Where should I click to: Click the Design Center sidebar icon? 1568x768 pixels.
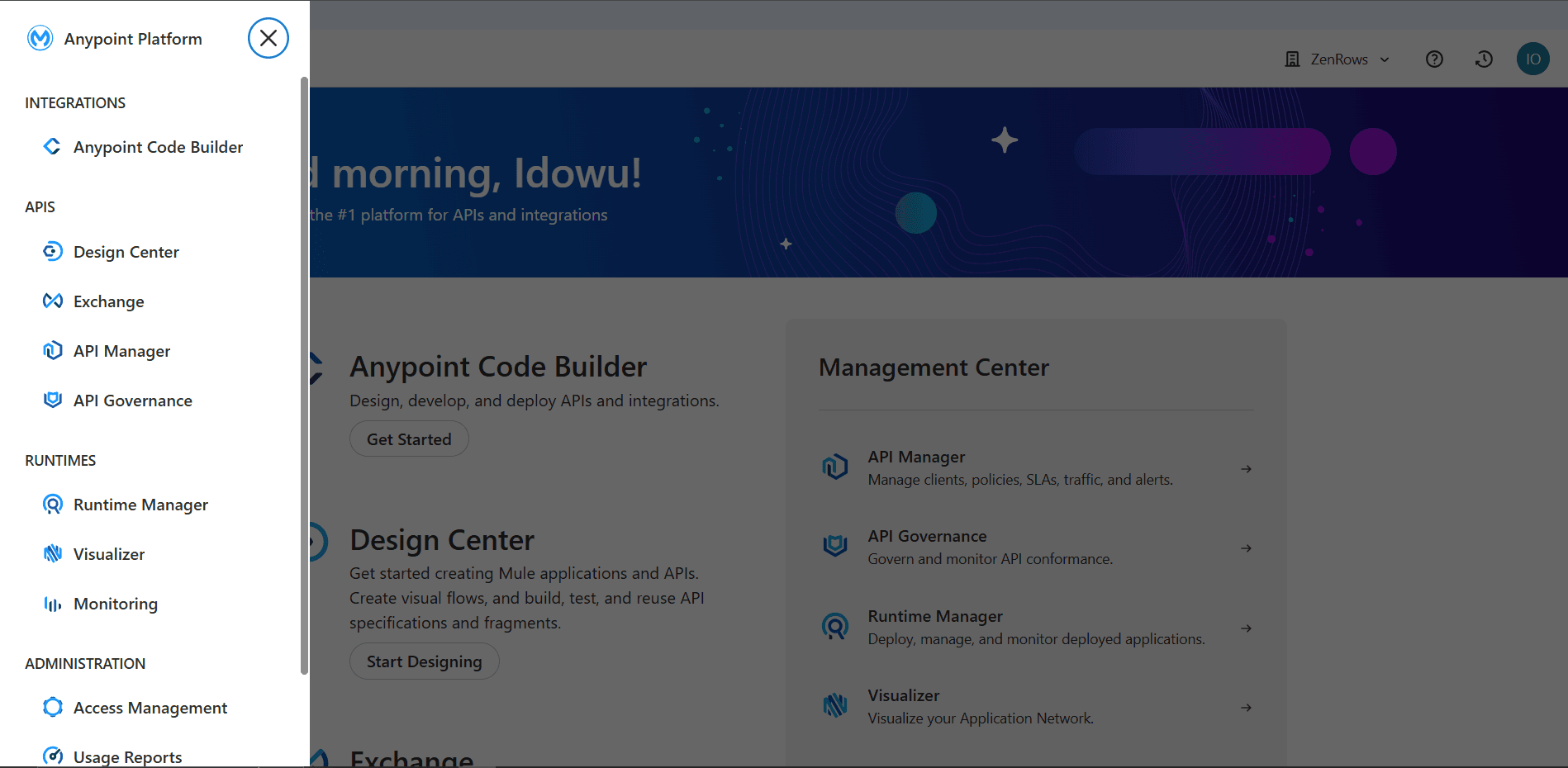52,251
